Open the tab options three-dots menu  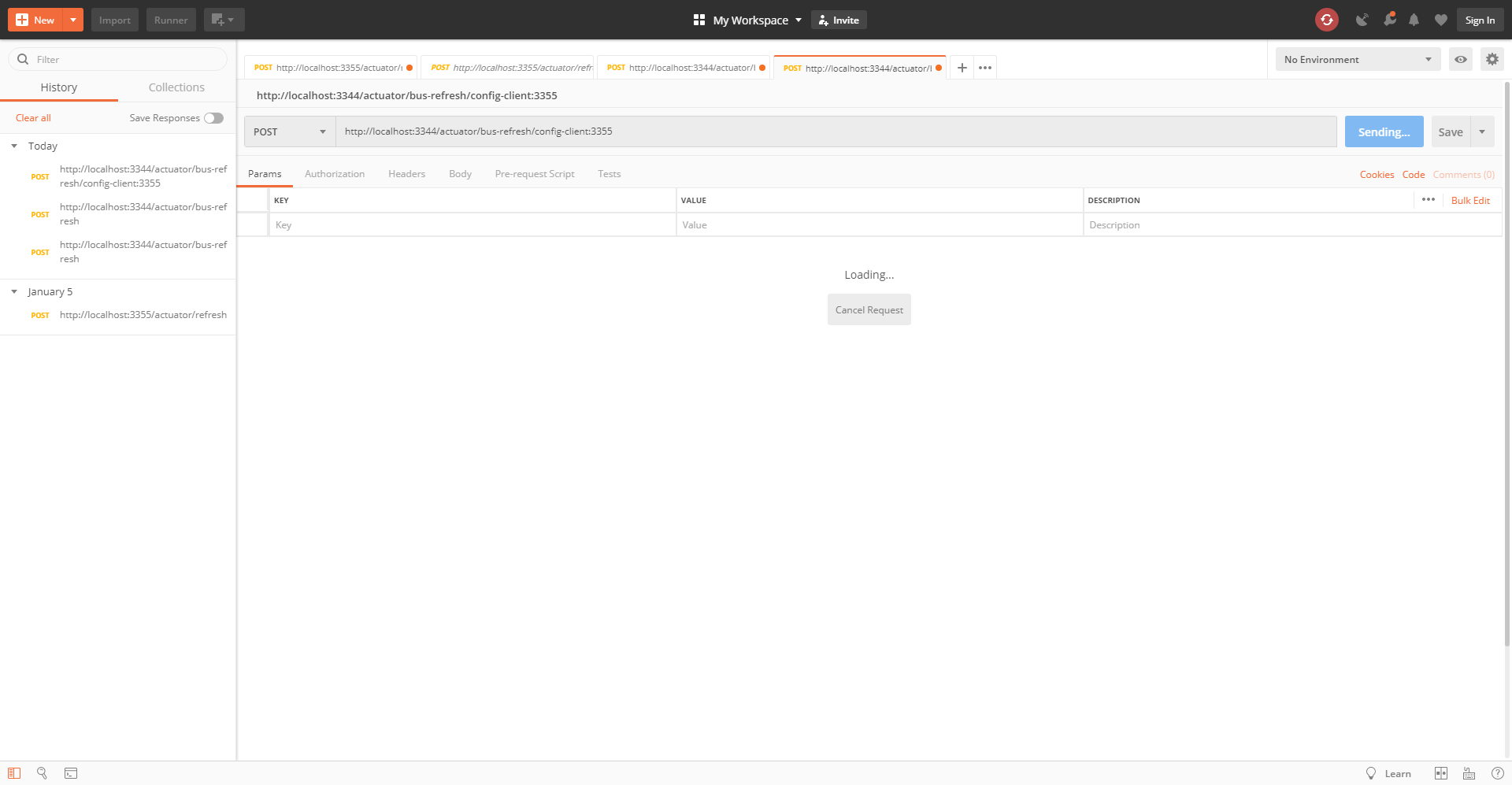click(985, 68)
